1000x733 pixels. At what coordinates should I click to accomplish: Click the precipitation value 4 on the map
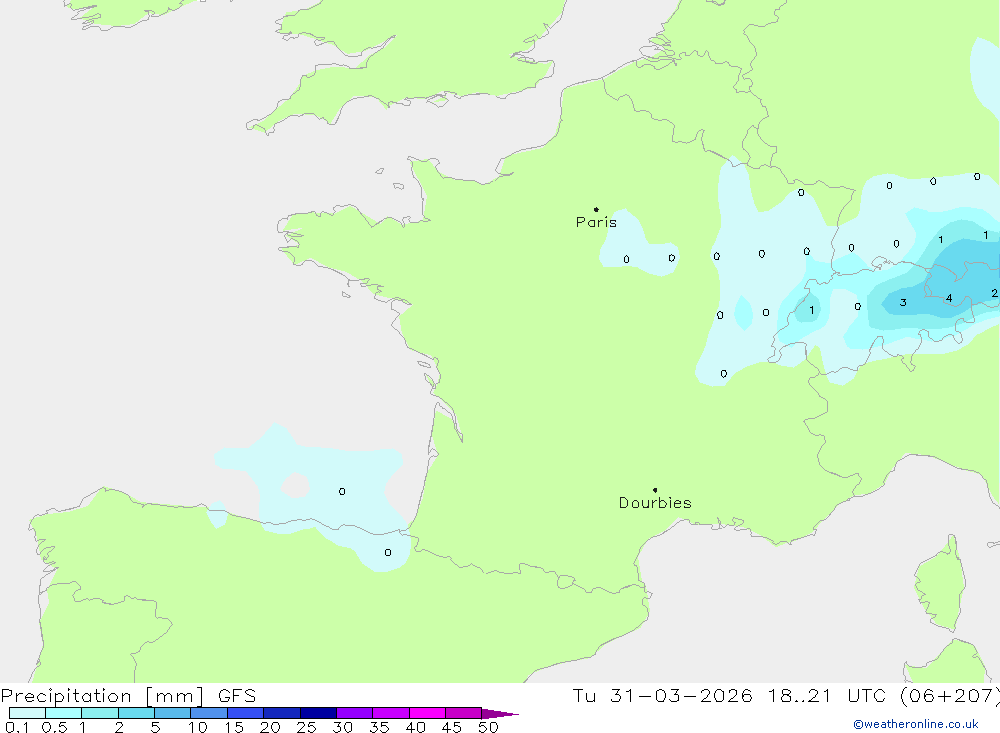click(x=949, y=298)
